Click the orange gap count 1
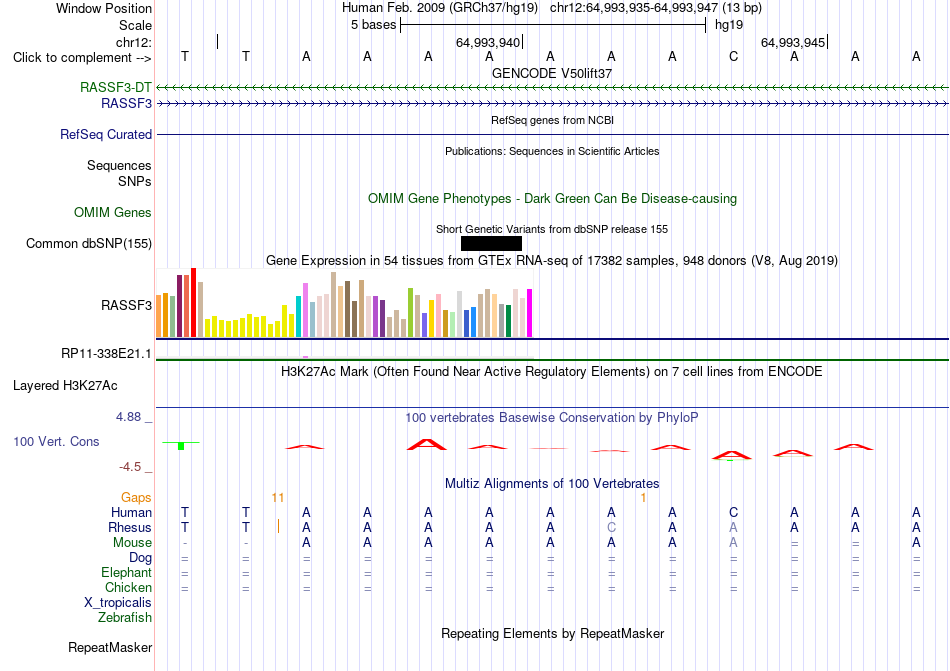The image size is (950, 671). point(643,498)
